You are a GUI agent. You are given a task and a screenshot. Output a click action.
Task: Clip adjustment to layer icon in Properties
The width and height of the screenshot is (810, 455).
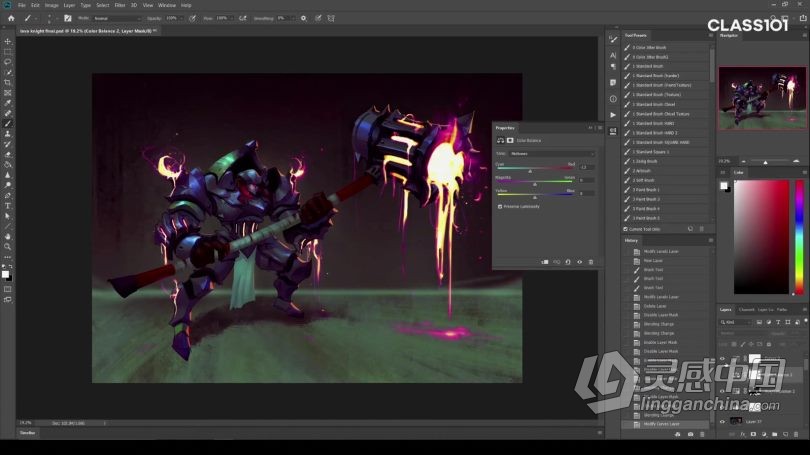coord(545,262)
